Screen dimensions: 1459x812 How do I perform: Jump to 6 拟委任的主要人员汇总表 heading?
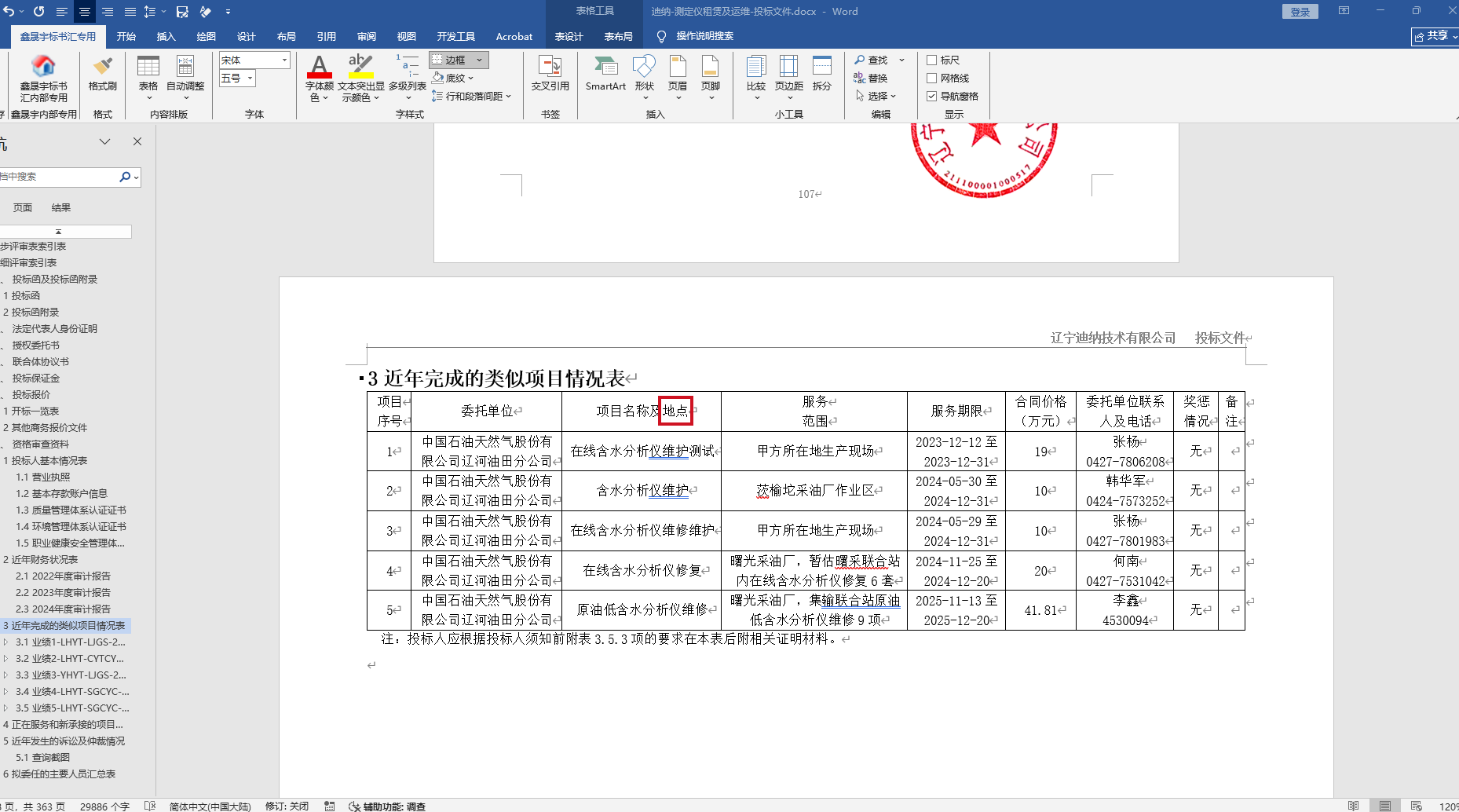pyautogui.click(x=59, y=774)
